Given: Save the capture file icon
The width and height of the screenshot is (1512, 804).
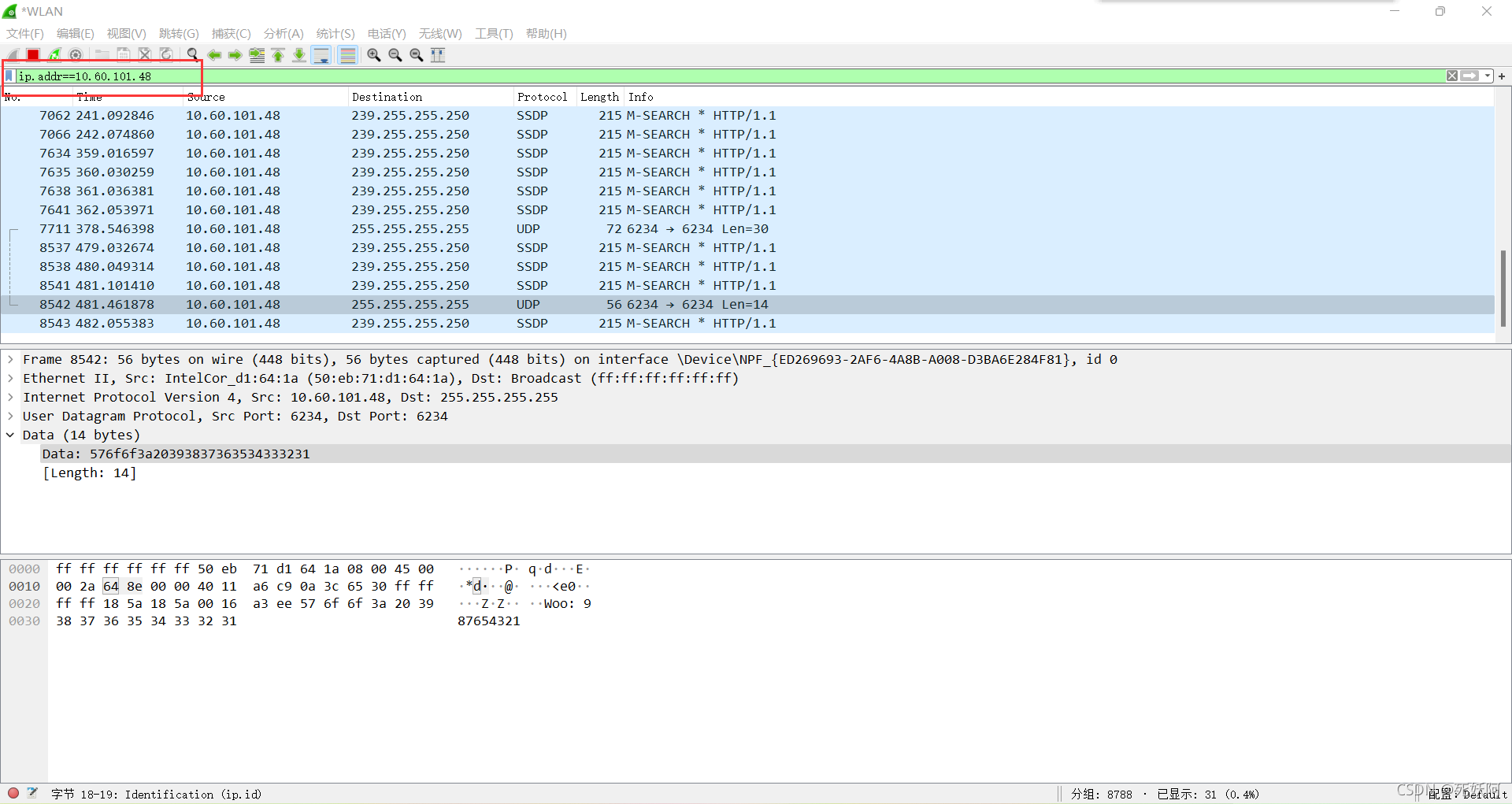Looking at the screenshot, I should (x=124, y=54).
